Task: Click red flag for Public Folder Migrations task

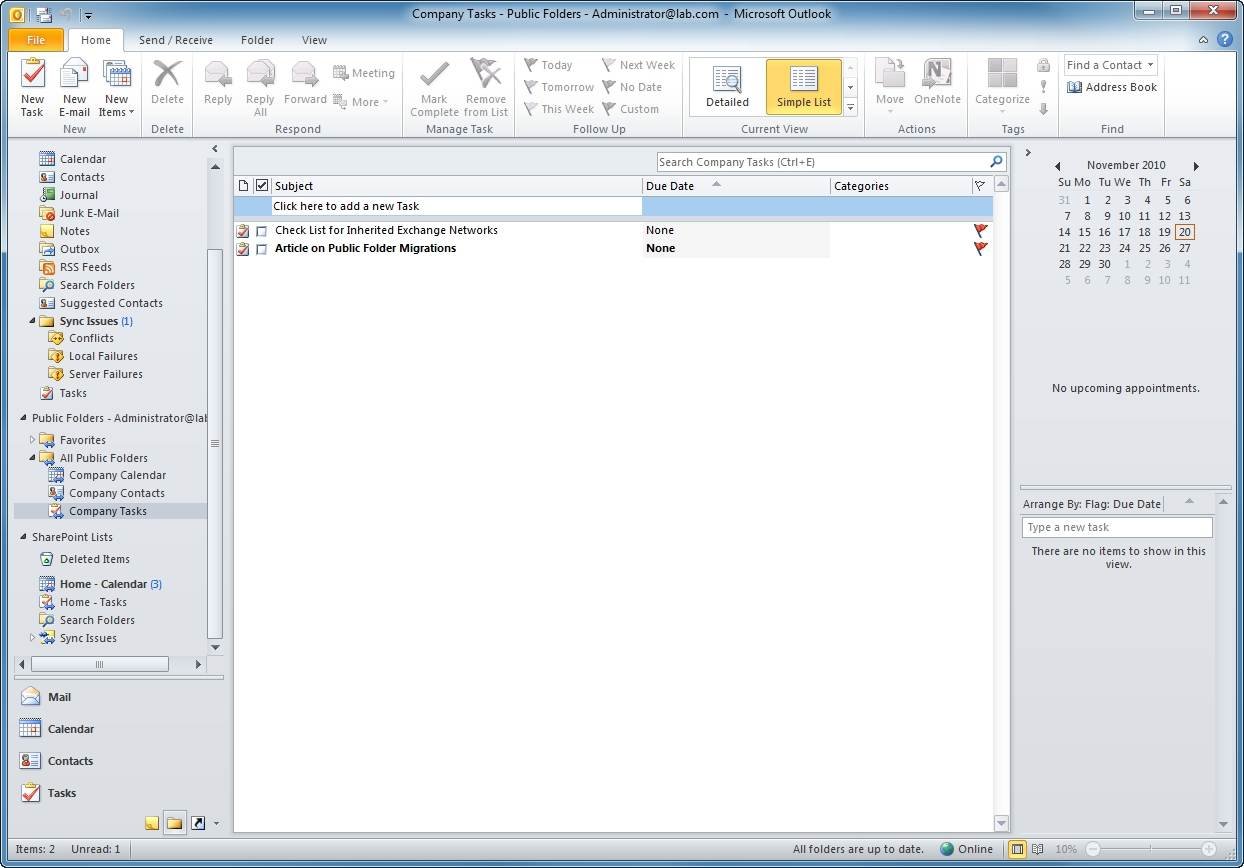Action: 980,248
